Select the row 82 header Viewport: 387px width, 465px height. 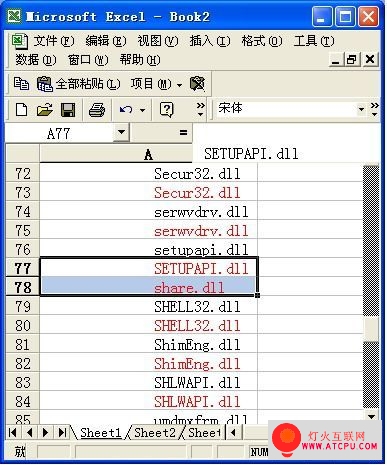point(23,363)
